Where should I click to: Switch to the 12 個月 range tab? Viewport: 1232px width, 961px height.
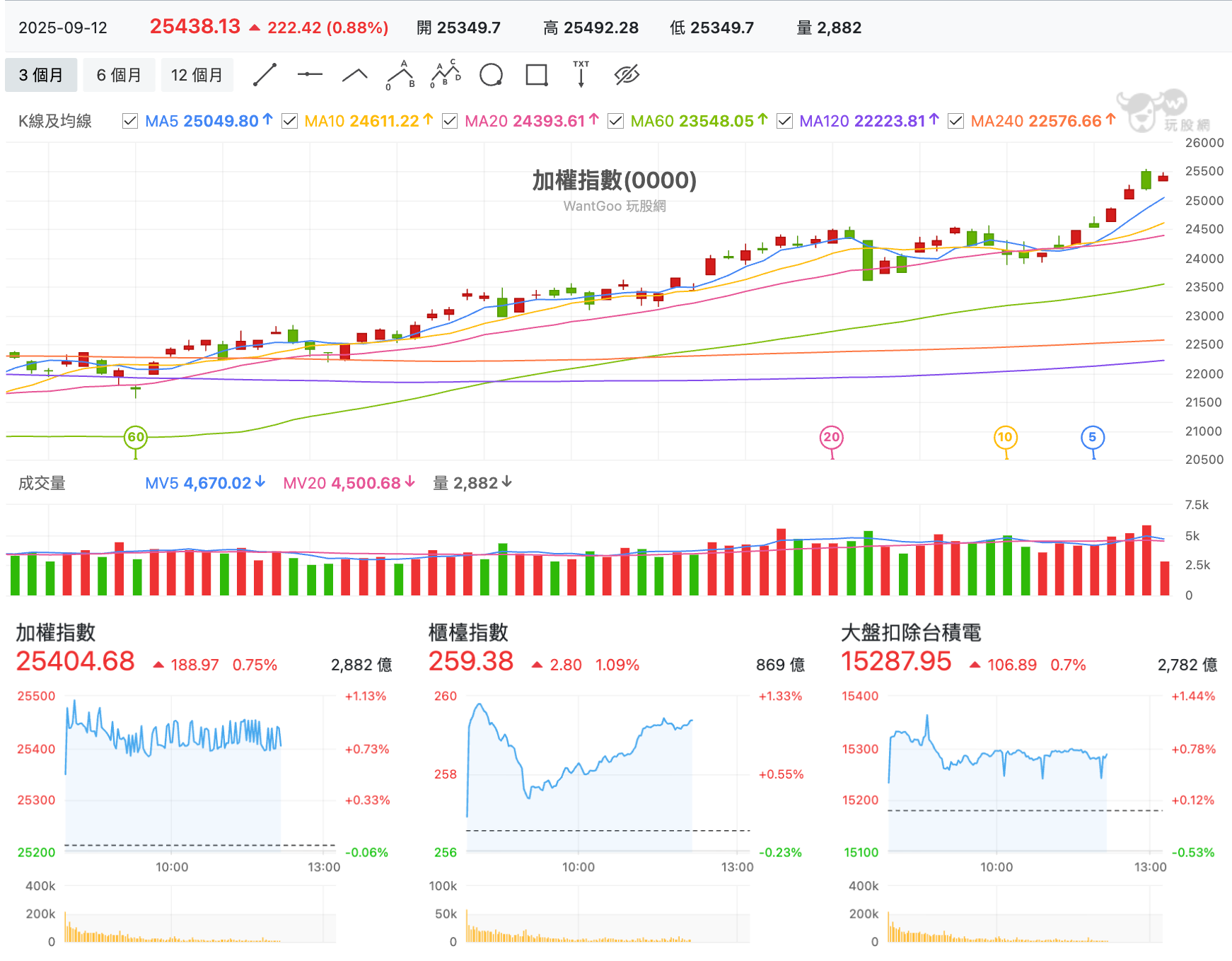[x=197, y=75]
